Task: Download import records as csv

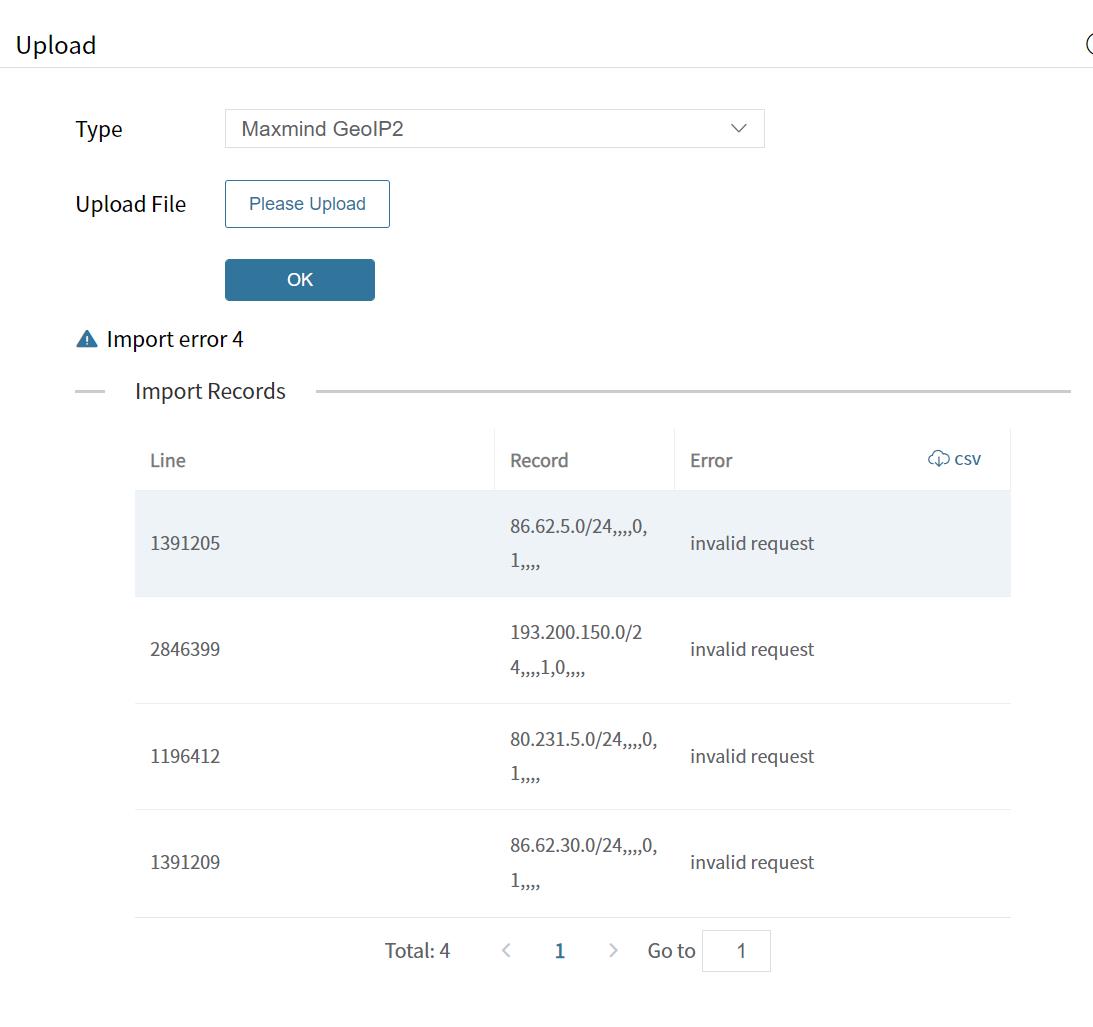Action: point(954,459)
